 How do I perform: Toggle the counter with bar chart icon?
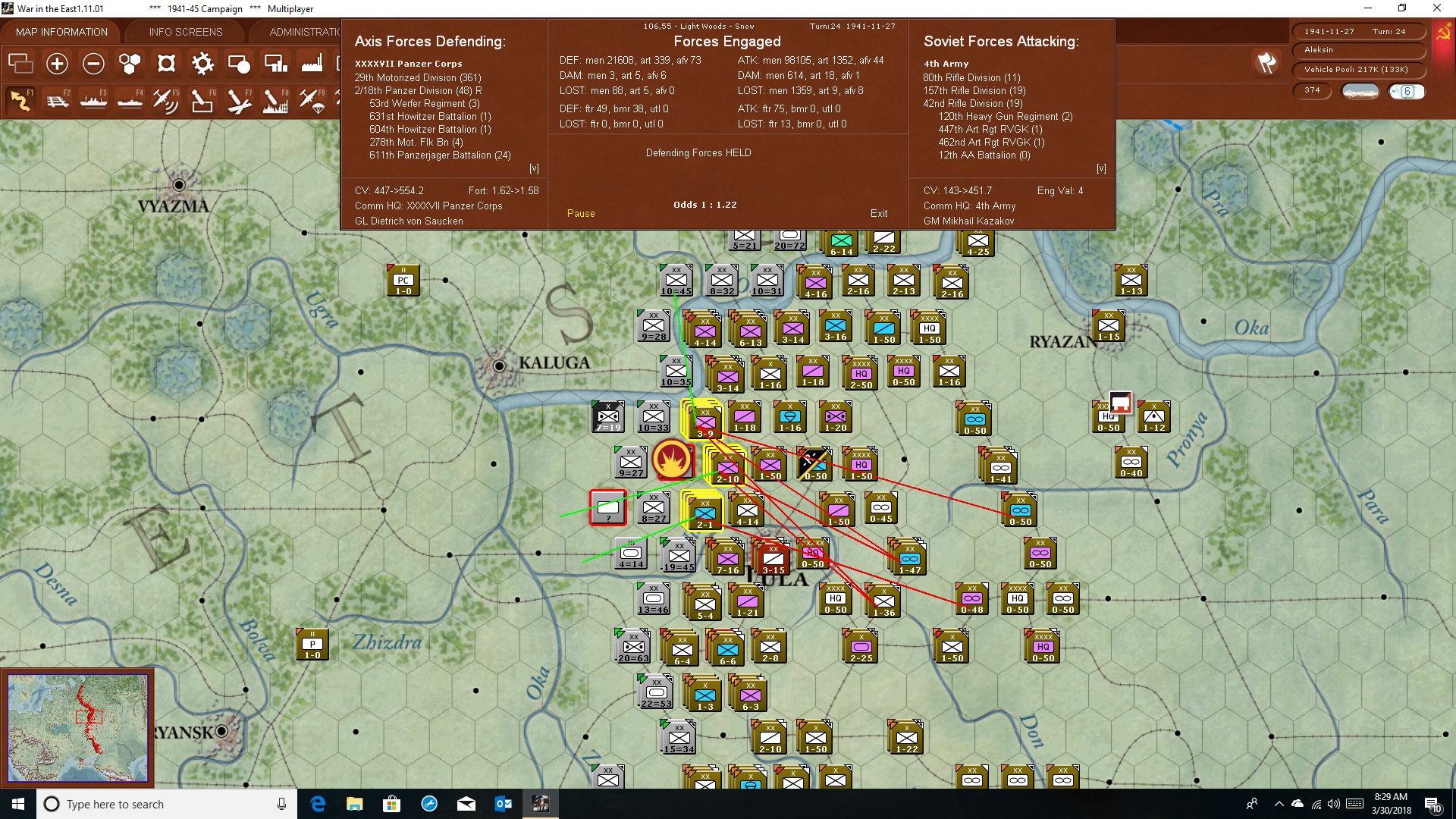click(275, 64)
